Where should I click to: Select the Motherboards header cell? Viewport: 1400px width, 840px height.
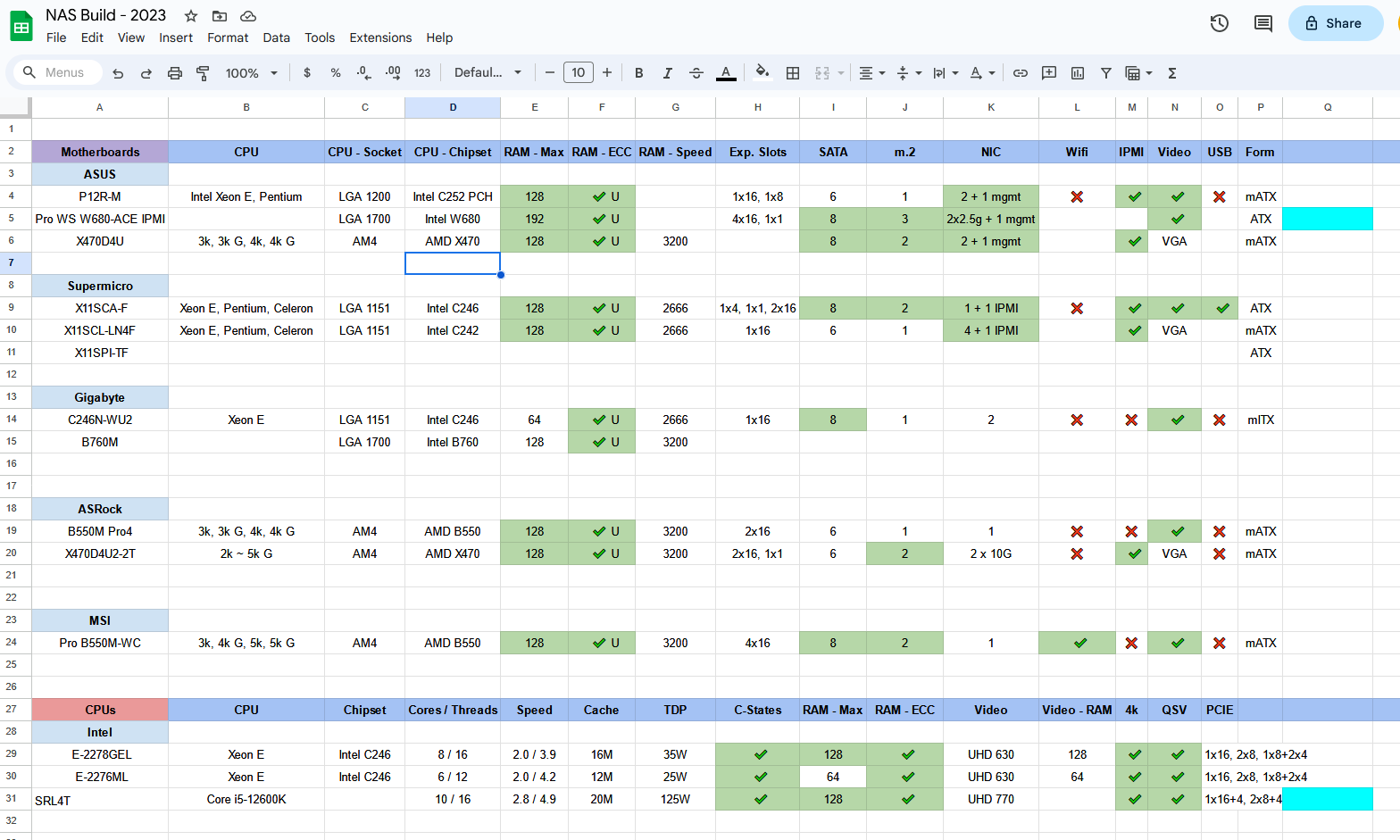(100, 152)
